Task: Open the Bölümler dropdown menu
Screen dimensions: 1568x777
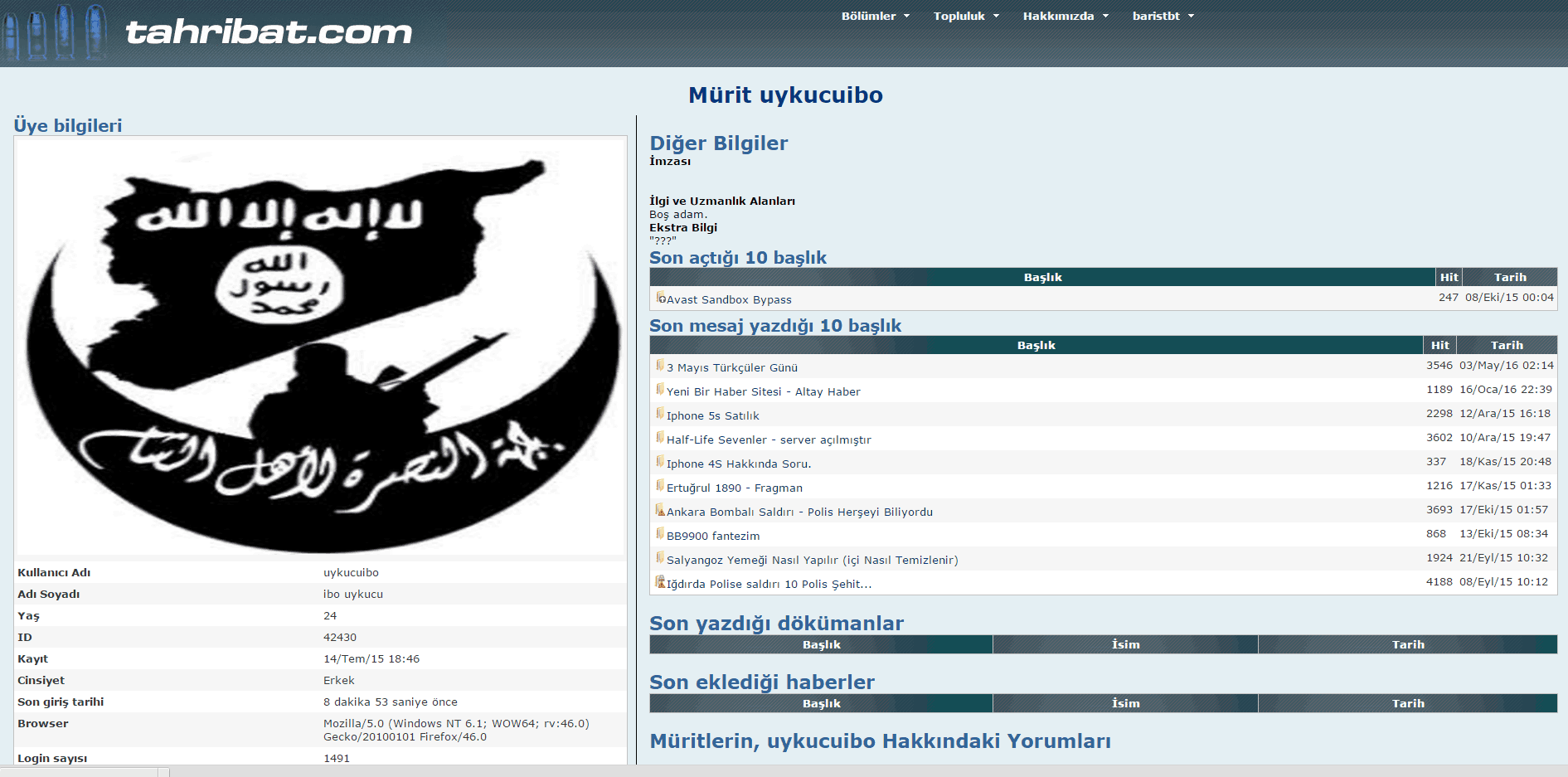Action: (876, 16)
